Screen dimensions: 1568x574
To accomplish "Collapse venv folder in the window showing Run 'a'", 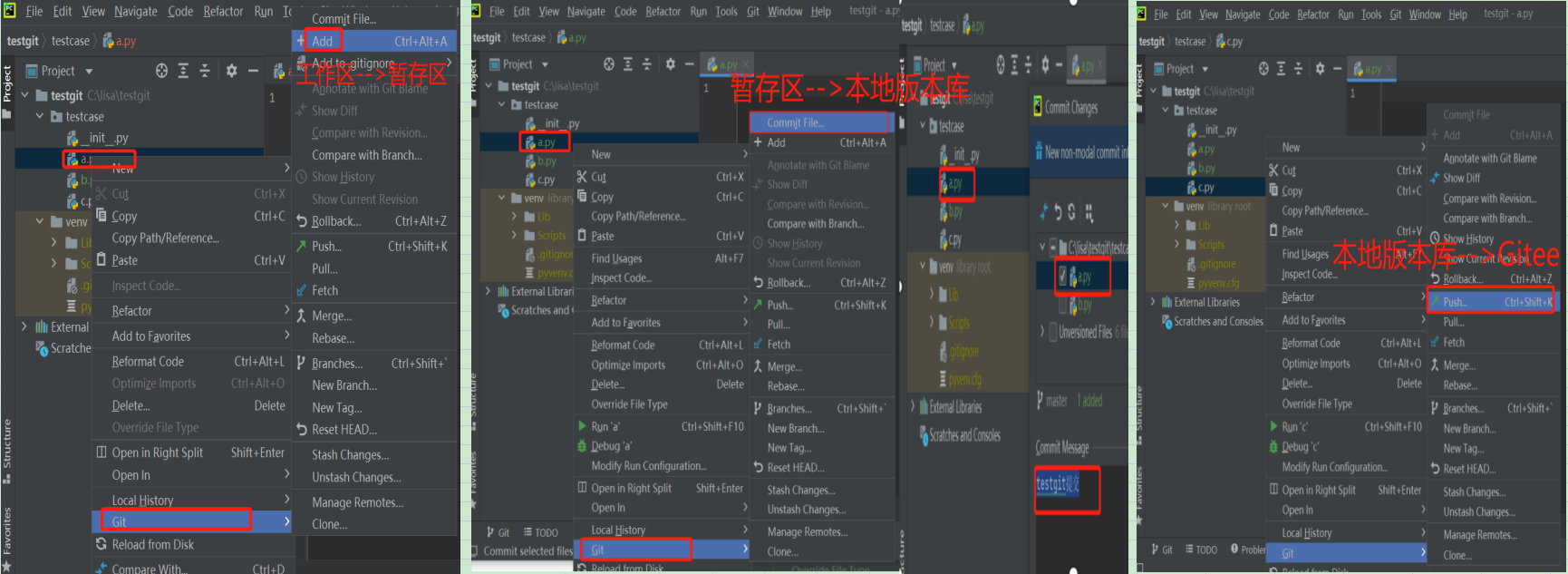I will coord(502,197).
